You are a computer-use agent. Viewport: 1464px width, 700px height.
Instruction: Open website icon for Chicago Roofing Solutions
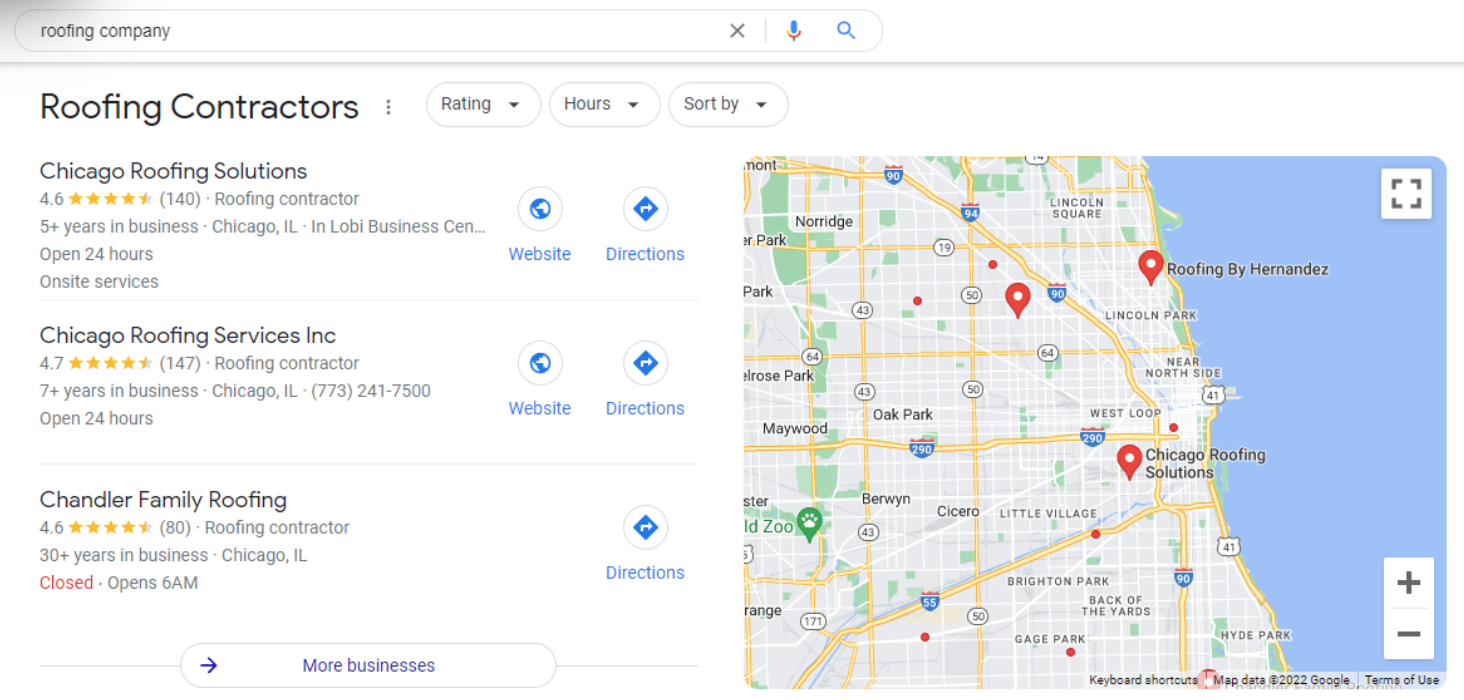tap(540, 209)
